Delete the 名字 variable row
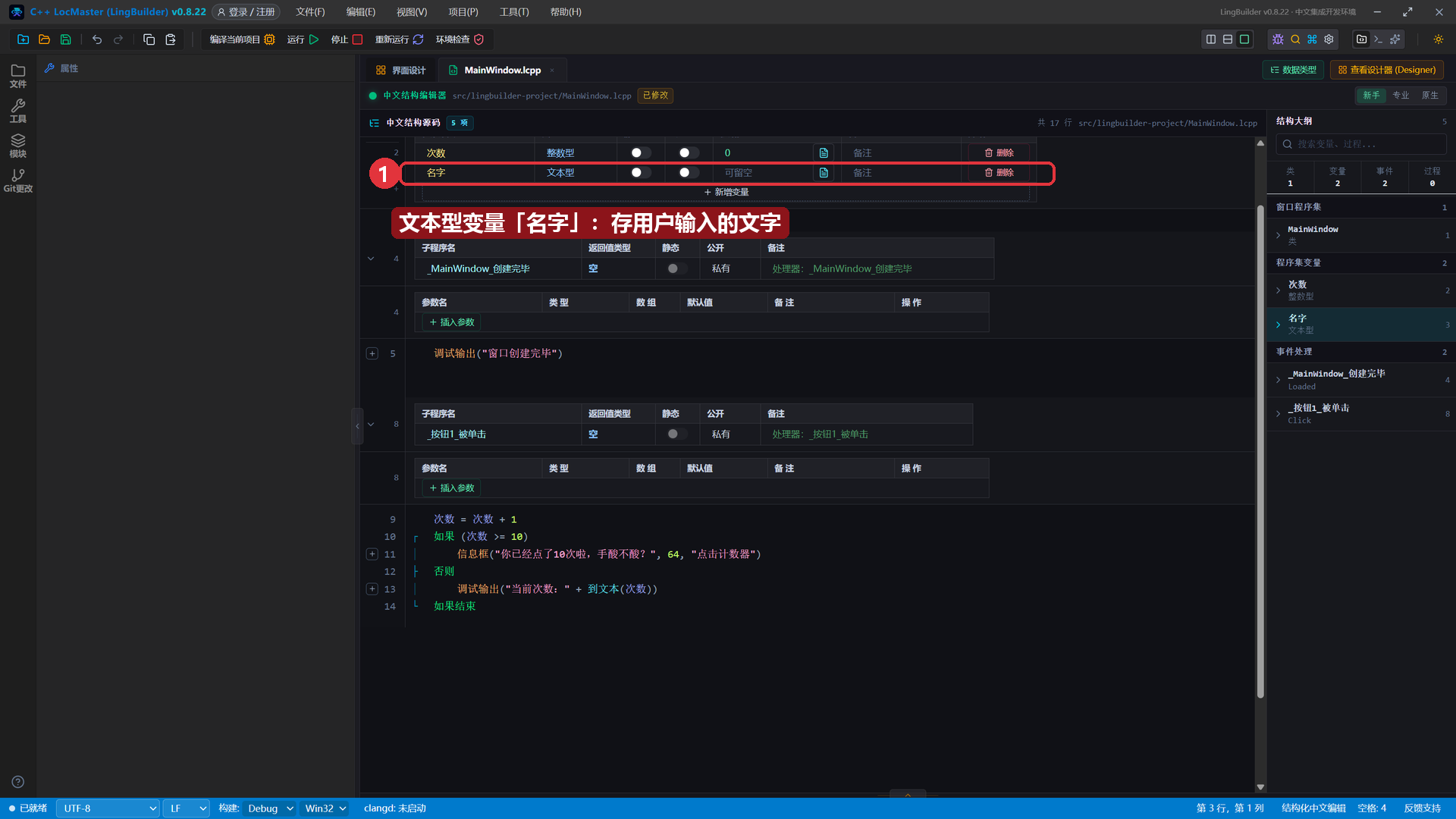The image size is (1456, 819). tap(999, 173)
